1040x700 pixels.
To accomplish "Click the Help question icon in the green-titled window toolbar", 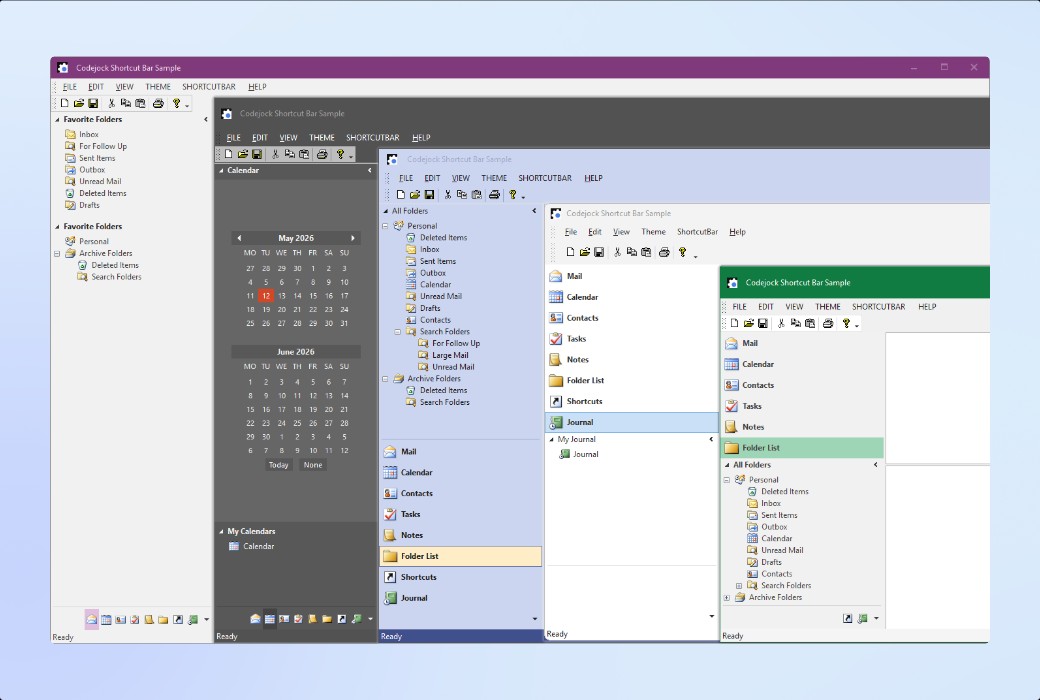I will point(846,323).
